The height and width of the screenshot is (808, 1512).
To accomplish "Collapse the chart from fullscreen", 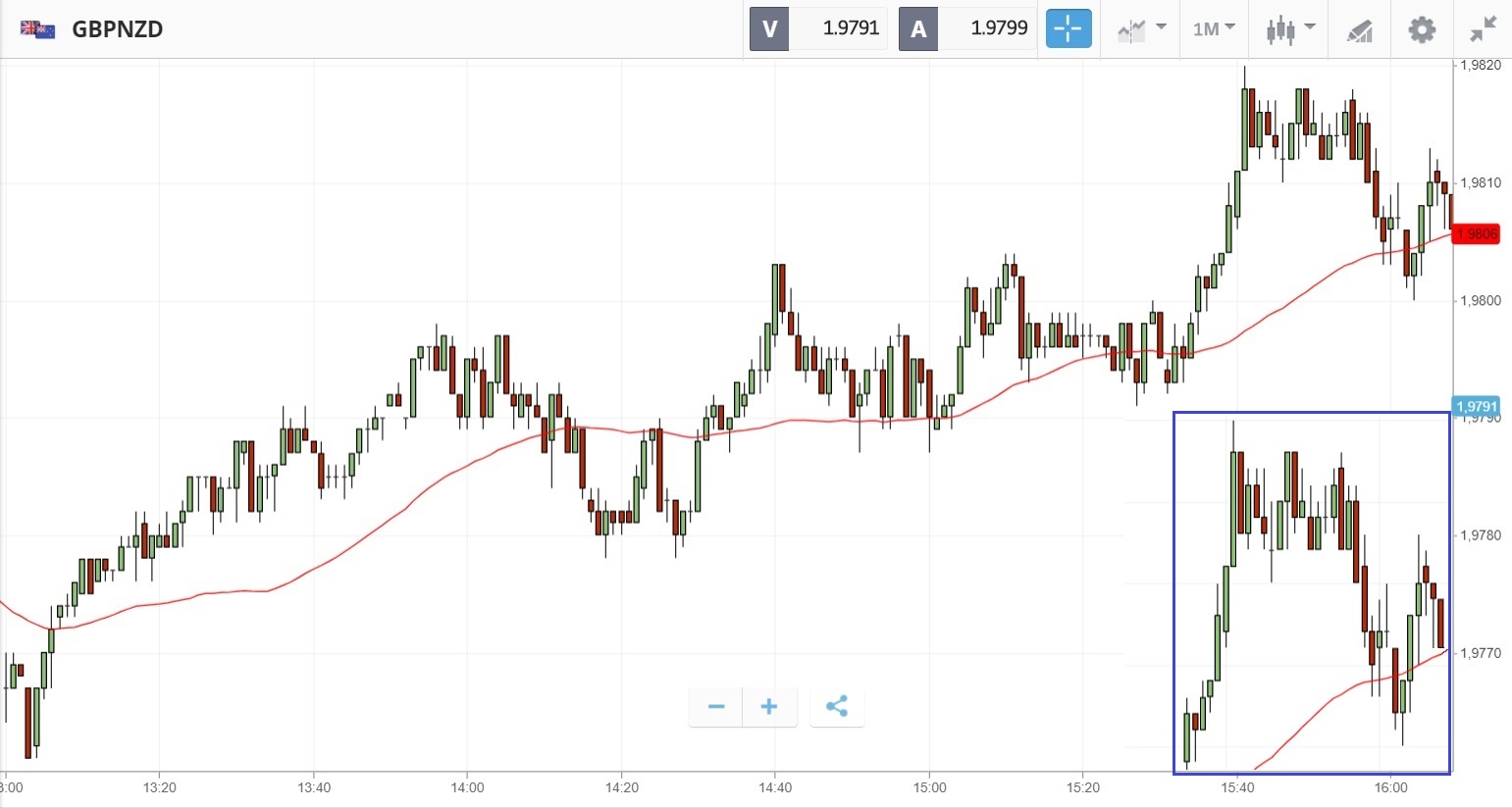I will [x=1483, y=29].
